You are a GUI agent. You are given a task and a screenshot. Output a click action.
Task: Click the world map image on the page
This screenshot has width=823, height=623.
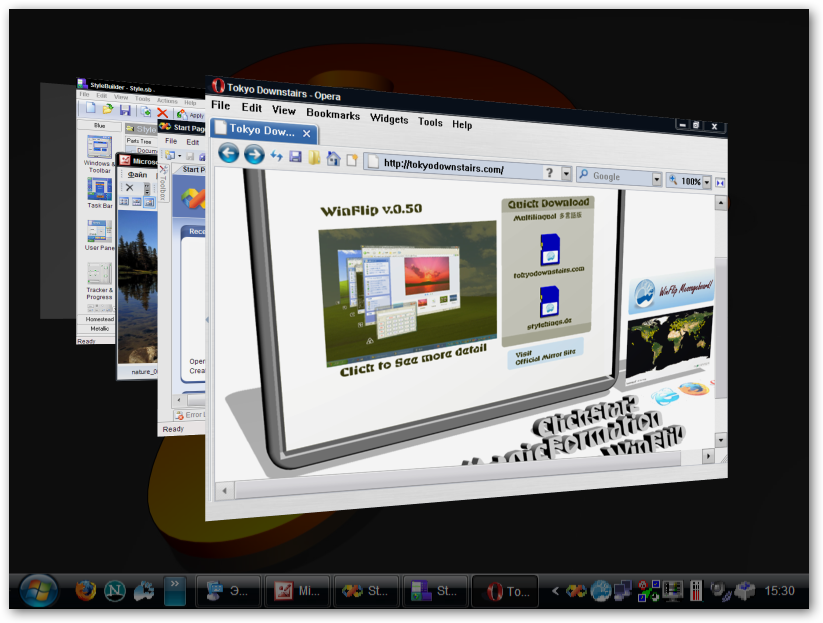pyautogui.click(x=670, y=344)
